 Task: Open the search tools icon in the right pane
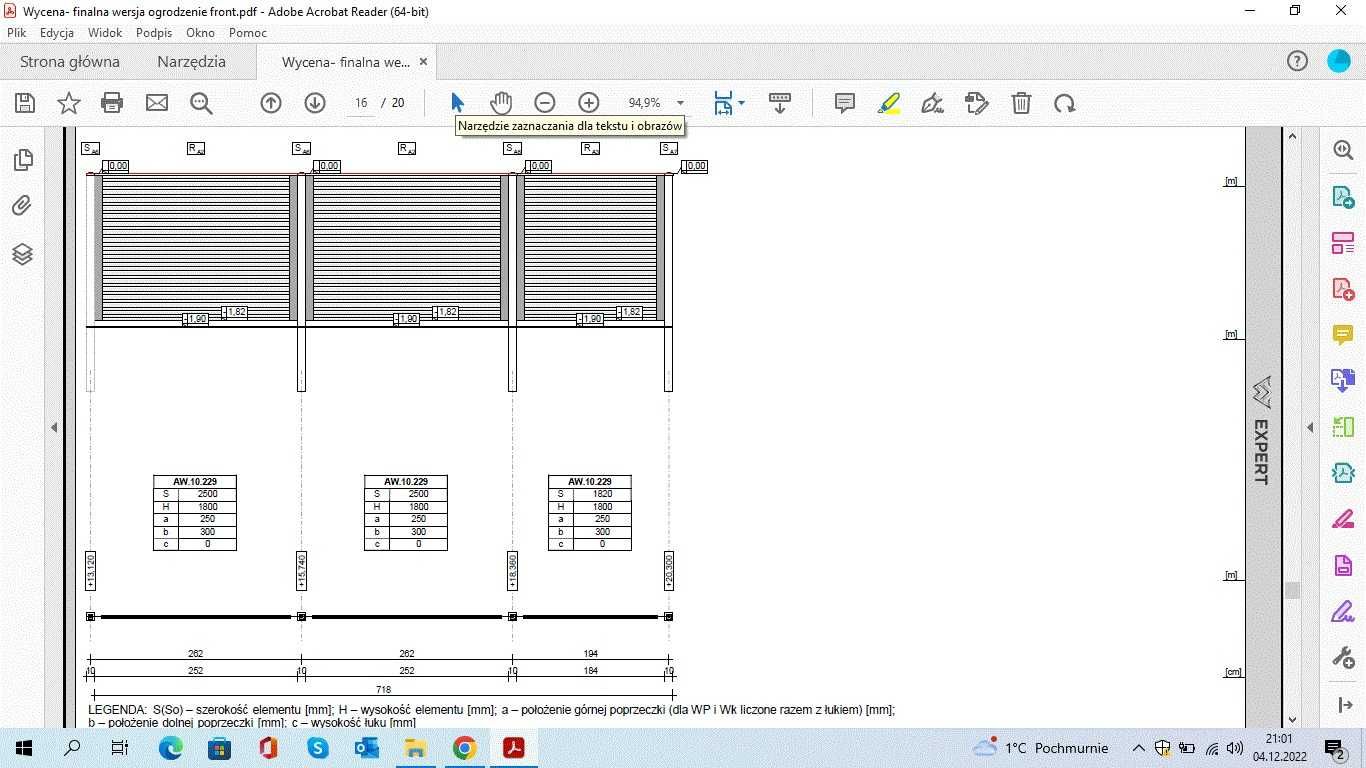click(1343, 150)
